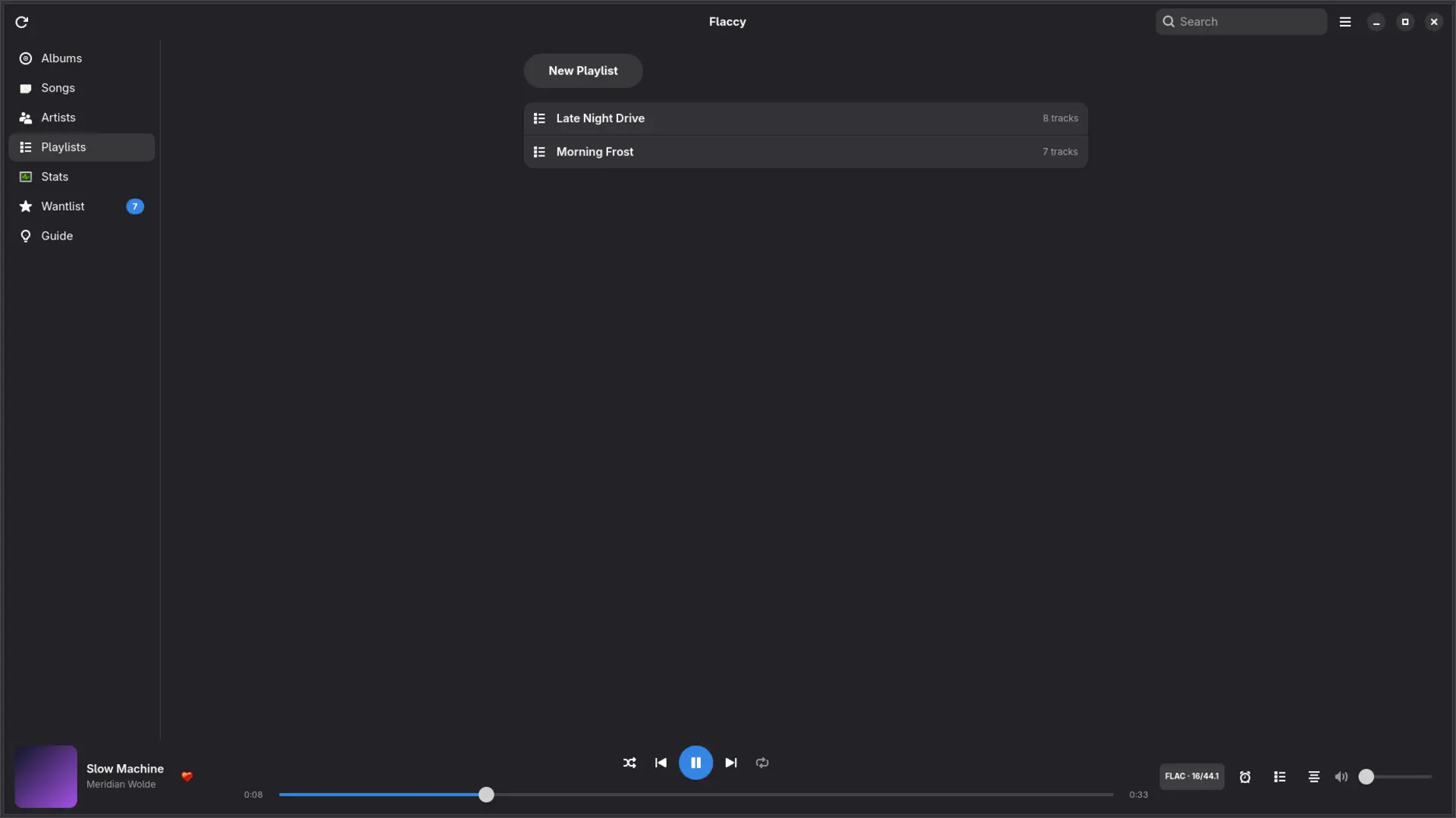Focus the Search input field

1241,22
